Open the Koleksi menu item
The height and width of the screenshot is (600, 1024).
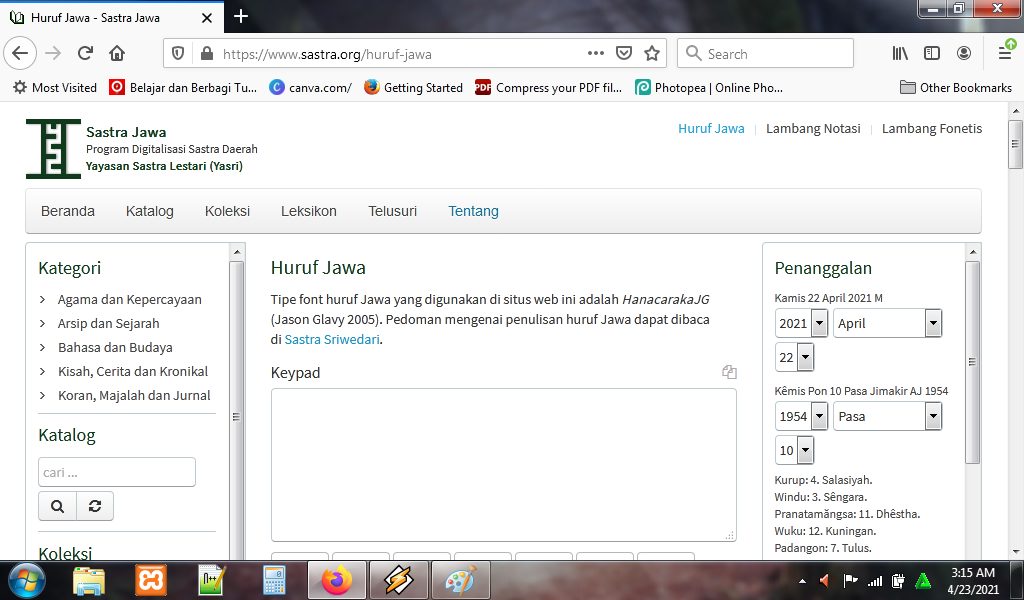coord(227,211)
